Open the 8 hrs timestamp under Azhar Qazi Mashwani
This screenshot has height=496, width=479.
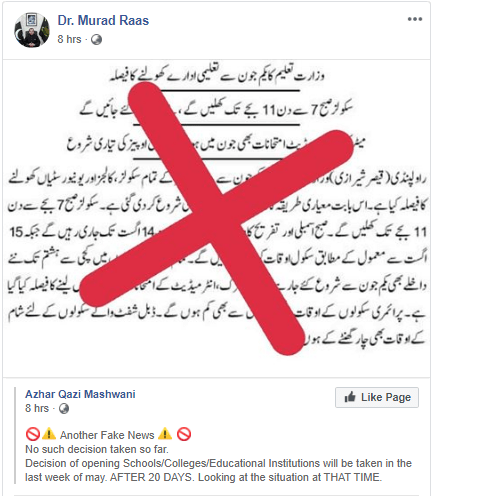37,408
